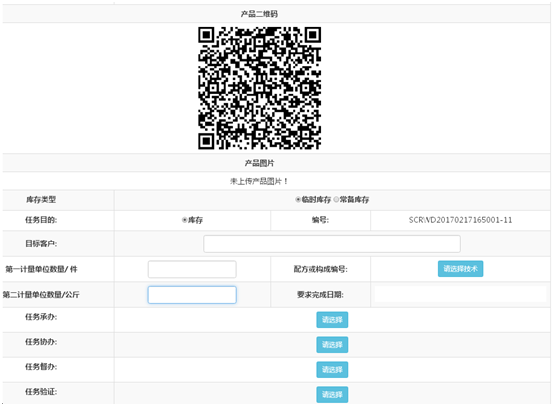Click the 产品图片 header text
The height and width of the screenshot is (406, 558).
259,163
